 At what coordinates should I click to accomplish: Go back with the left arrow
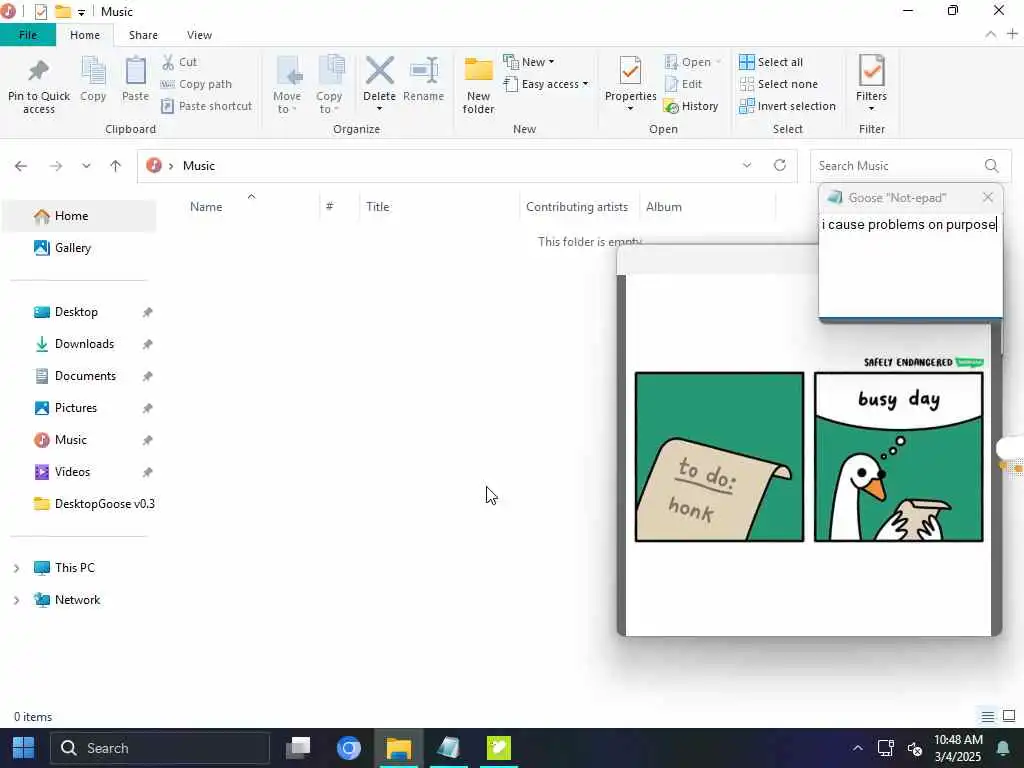(x=21, y=166)
